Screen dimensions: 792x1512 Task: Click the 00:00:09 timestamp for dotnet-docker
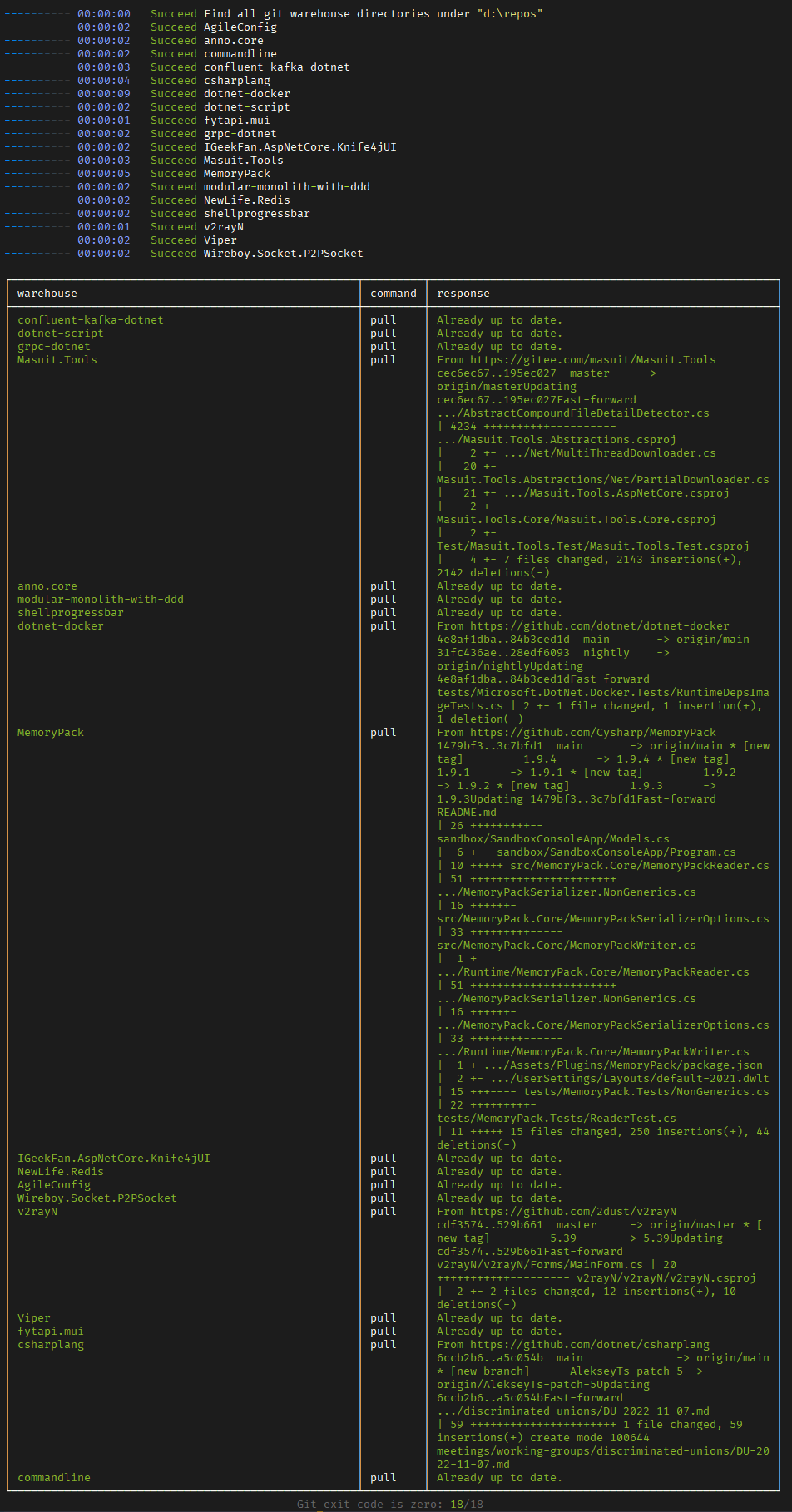point(103,94)
